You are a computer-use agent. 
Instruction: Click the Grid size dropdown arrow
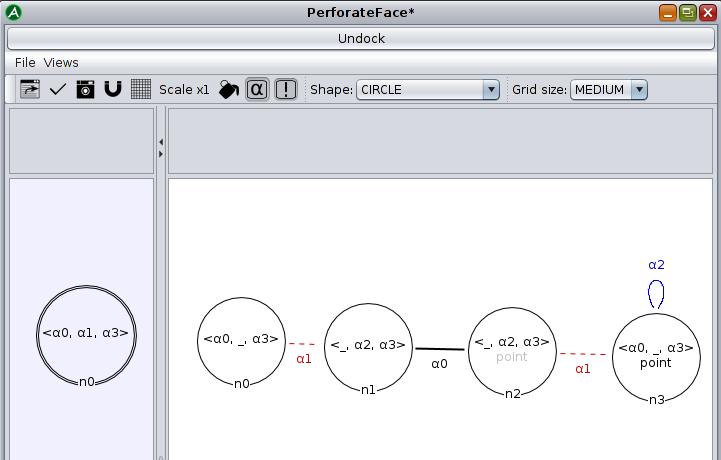(x=639, y=90)
